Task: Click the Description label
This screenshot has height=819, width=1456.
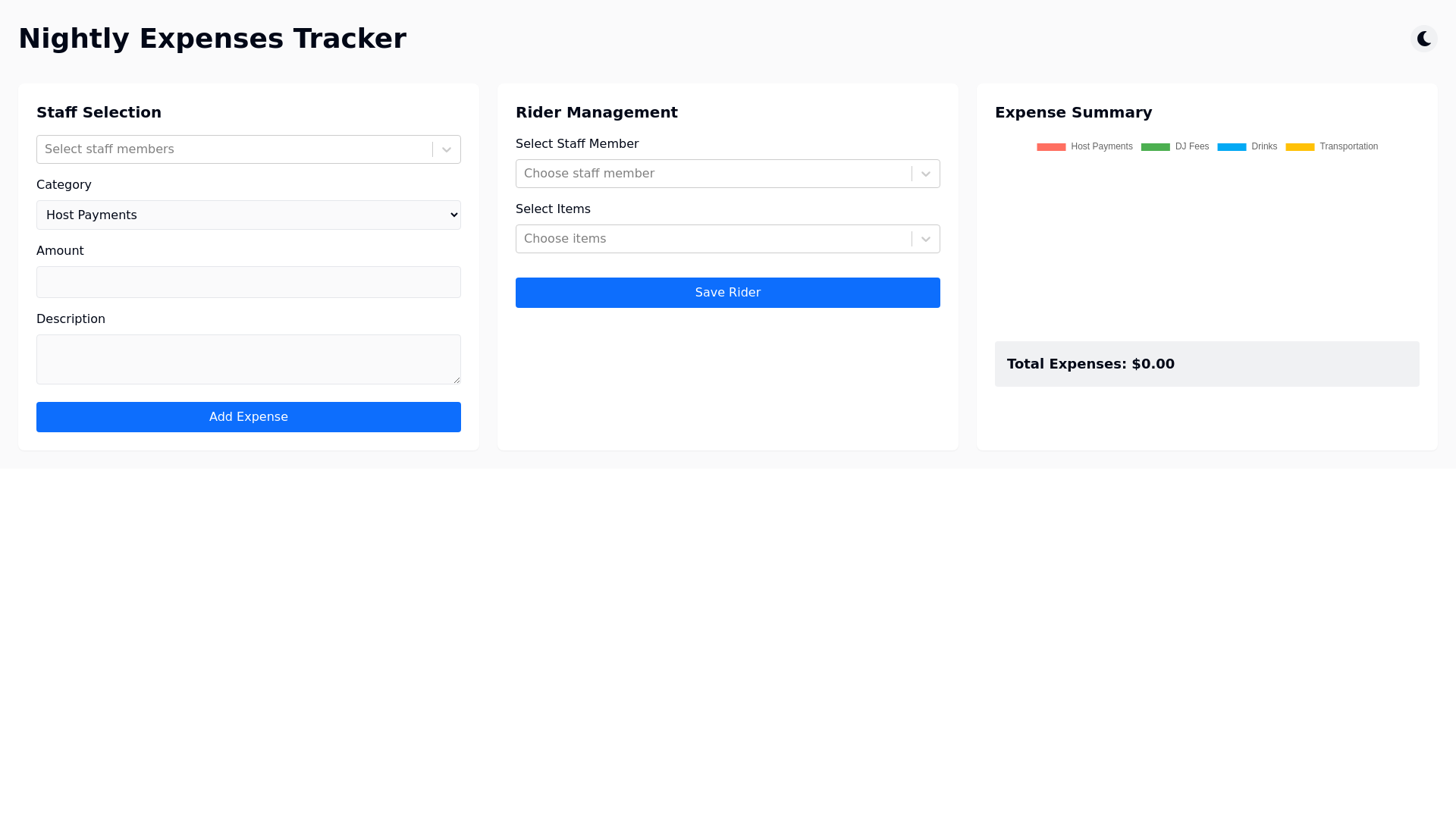Action: coord(71,319)
